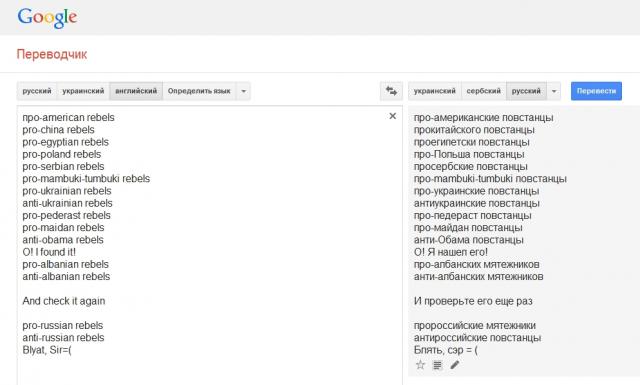640x385 pixels.
Task: Star the translation to save it
Action: pos(420,365)
